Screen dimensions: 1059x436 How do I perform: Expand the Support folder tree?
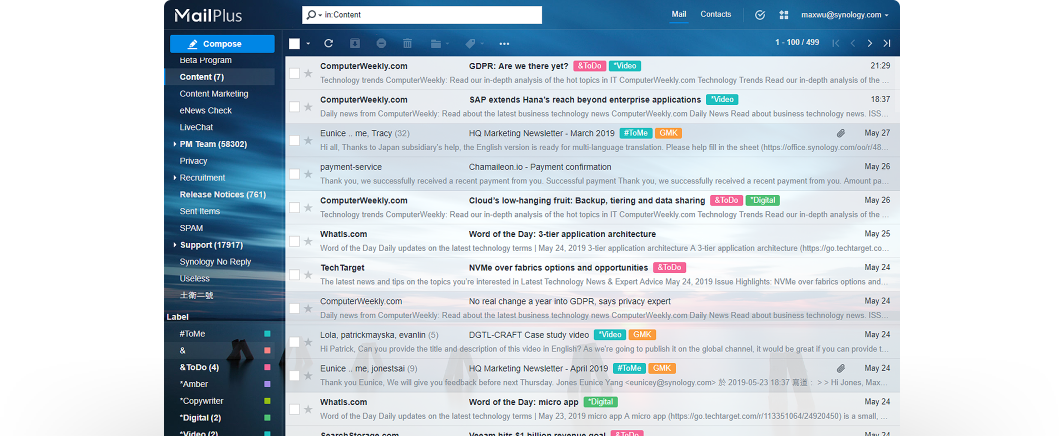[x=174, y=245]
